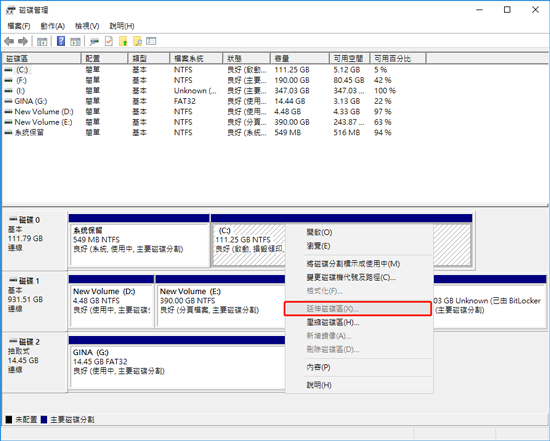Screen dimensions: 550x441
Task: Click the drive icon of the (F:) row
Action: (8, 80)
